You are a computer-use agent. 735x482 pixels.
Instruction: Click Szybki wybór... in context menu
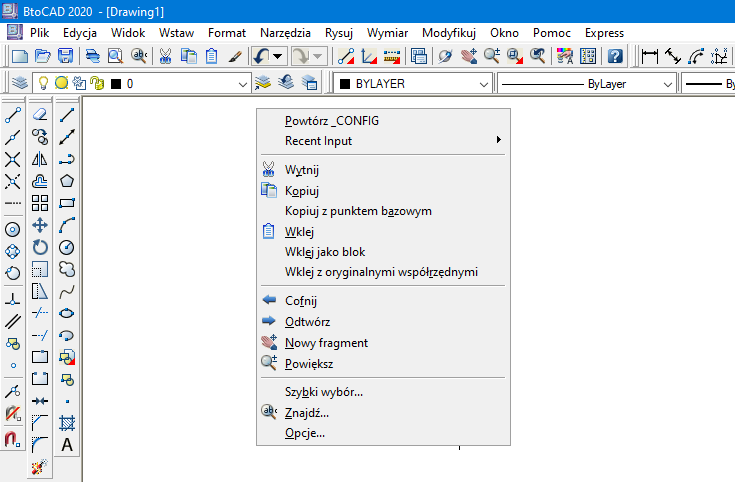(x=324, y=392)
